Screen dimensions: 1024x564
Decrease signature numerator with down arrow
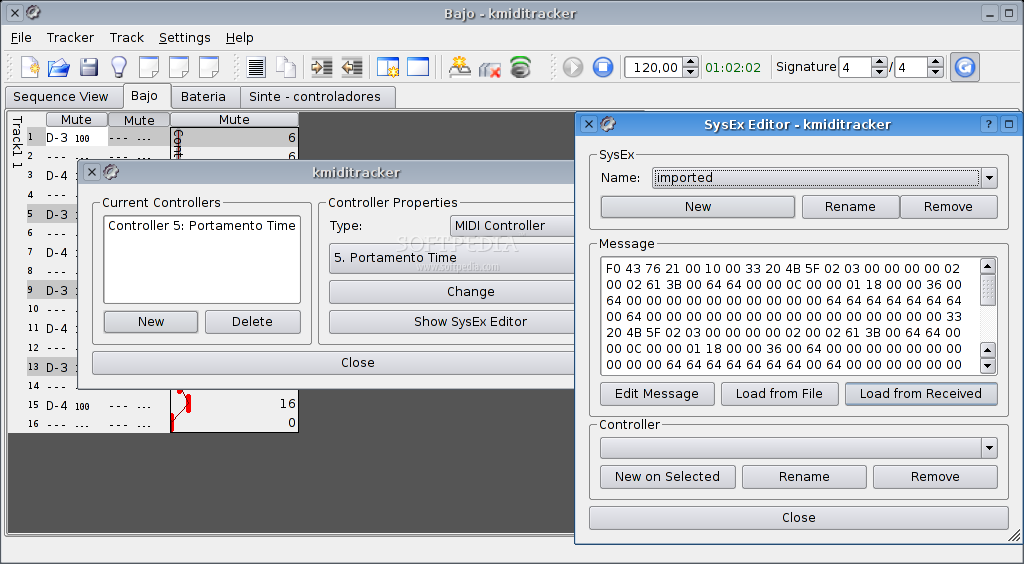[879, 72]
